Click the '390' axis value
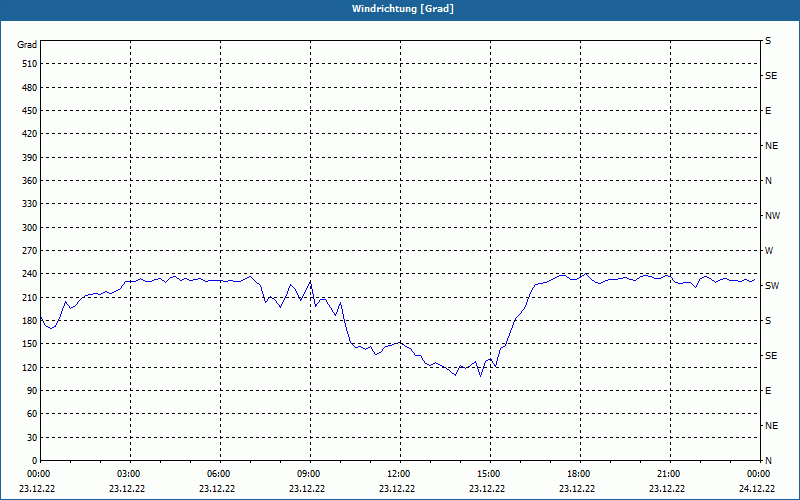Viewport: 800px width, 500px height. coord(30,158)
